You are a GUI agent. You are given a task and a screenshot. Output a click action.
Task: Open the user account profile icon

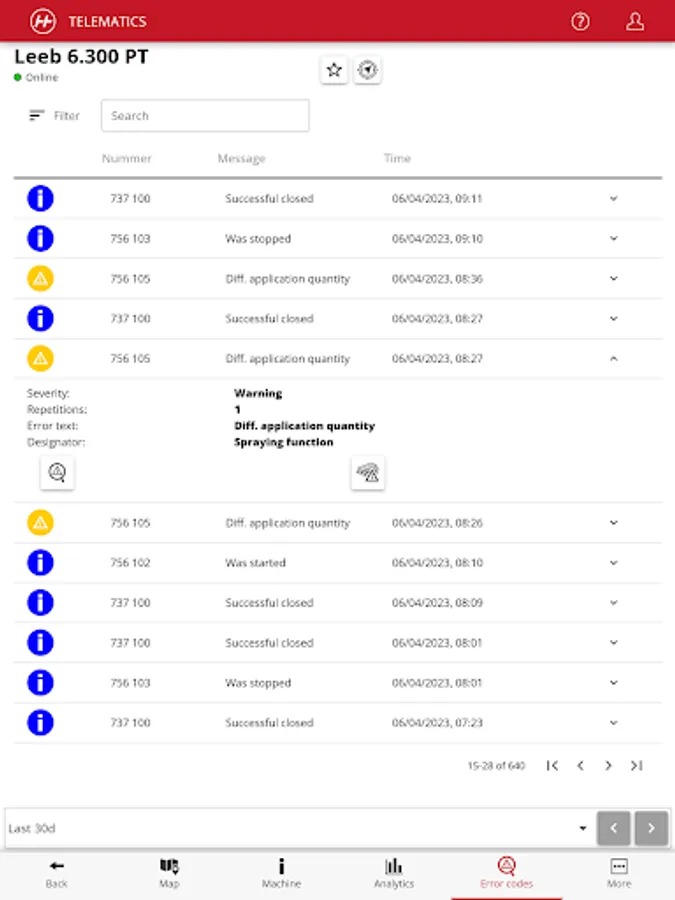click(x=634, y=22)
